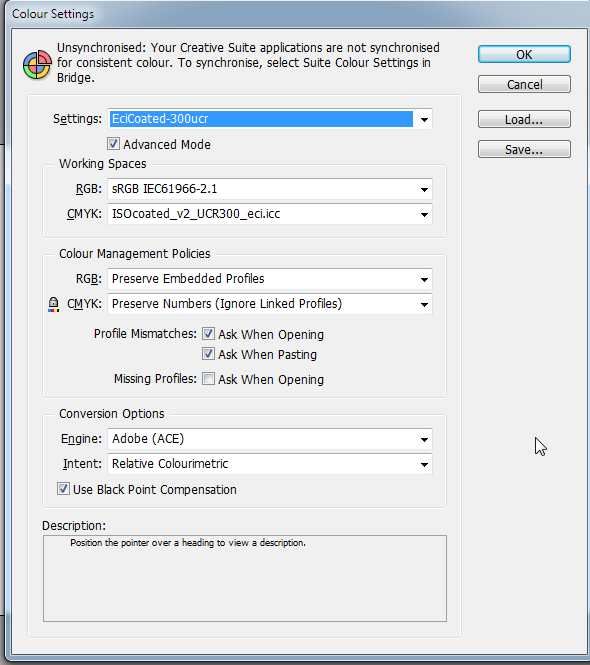Click the Load... button

click(x=524, y=120)
